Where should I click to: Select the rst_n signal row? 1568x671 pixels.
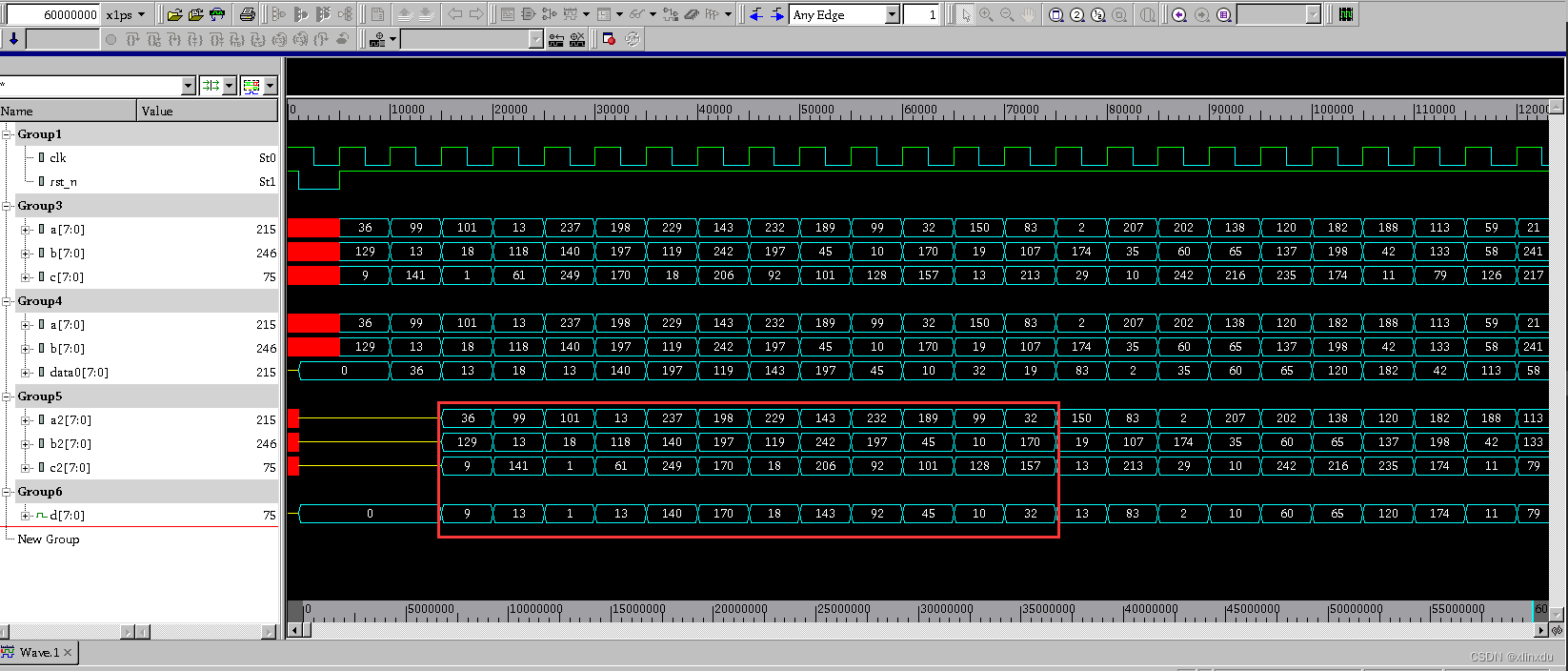(139, 182)
